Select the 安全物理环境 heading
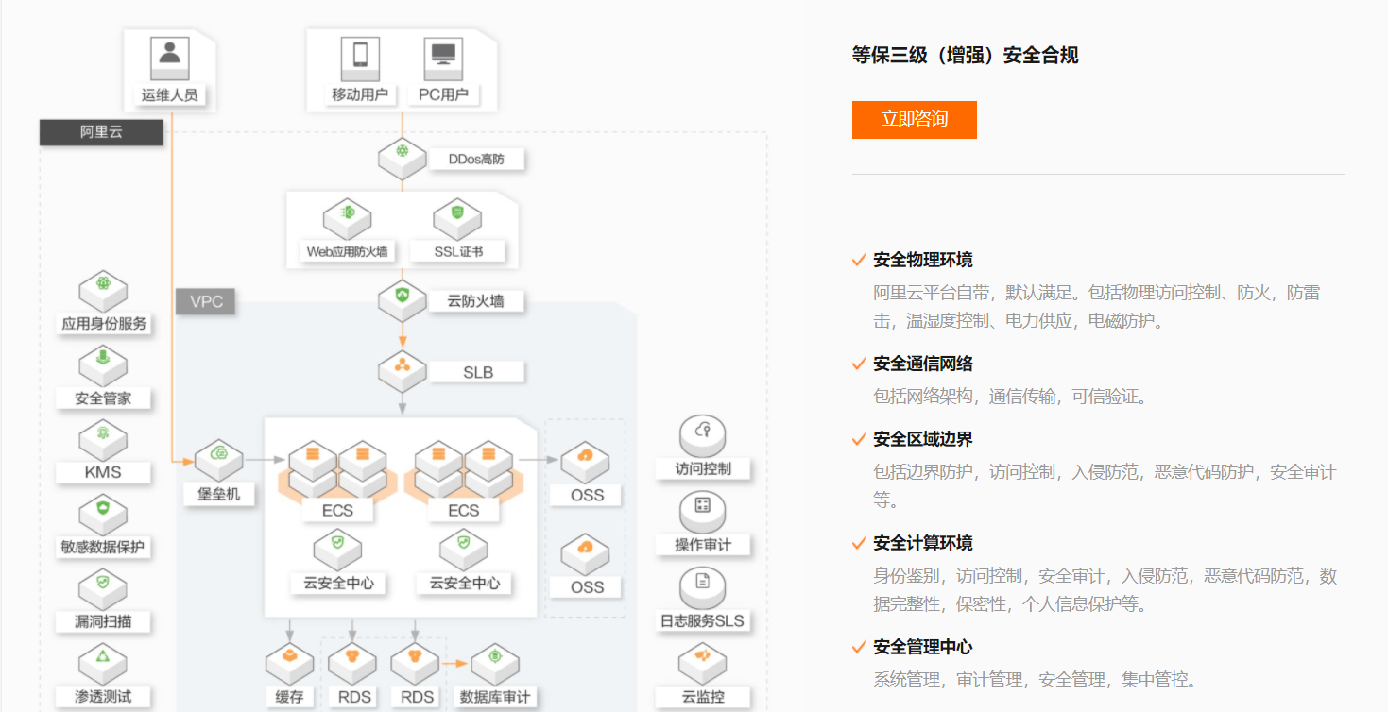1389x712 pixels. 923,260
